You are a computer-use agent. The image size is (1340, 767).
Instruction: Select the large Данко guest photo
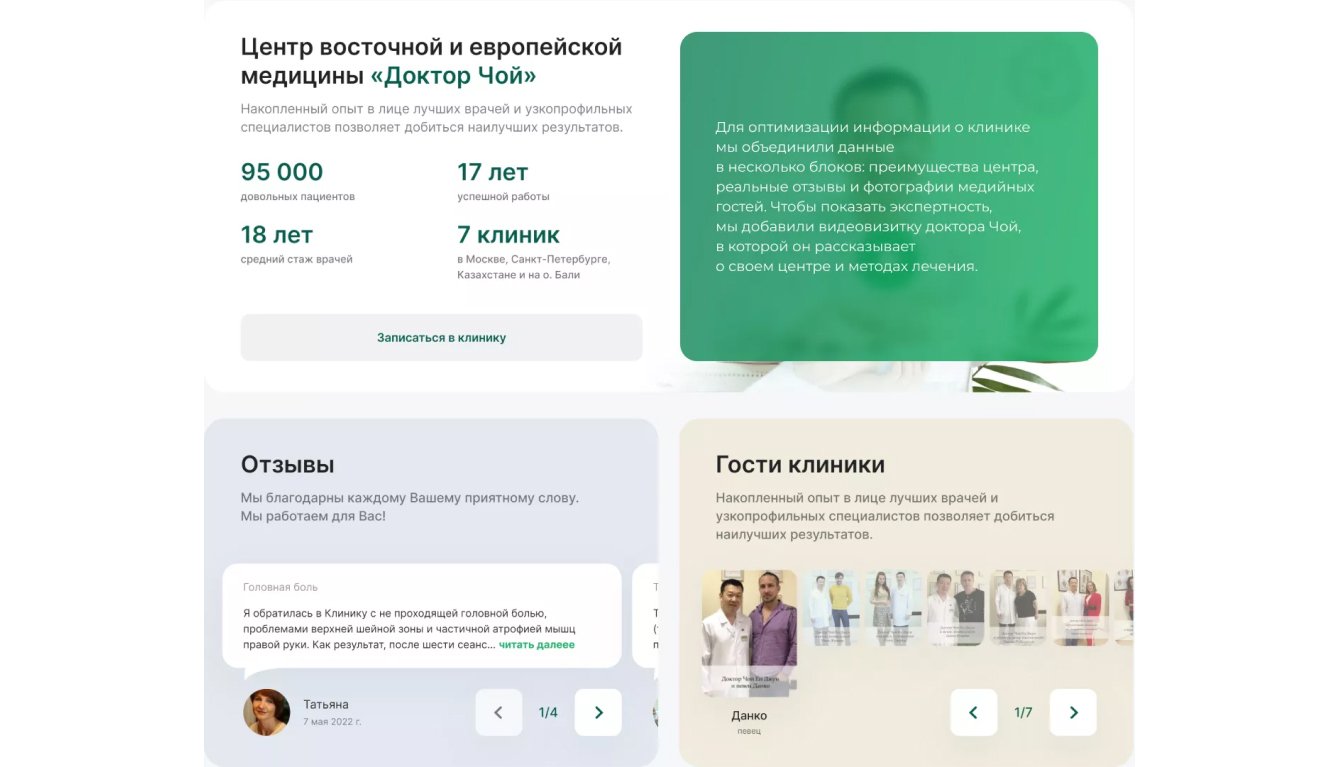750,633
